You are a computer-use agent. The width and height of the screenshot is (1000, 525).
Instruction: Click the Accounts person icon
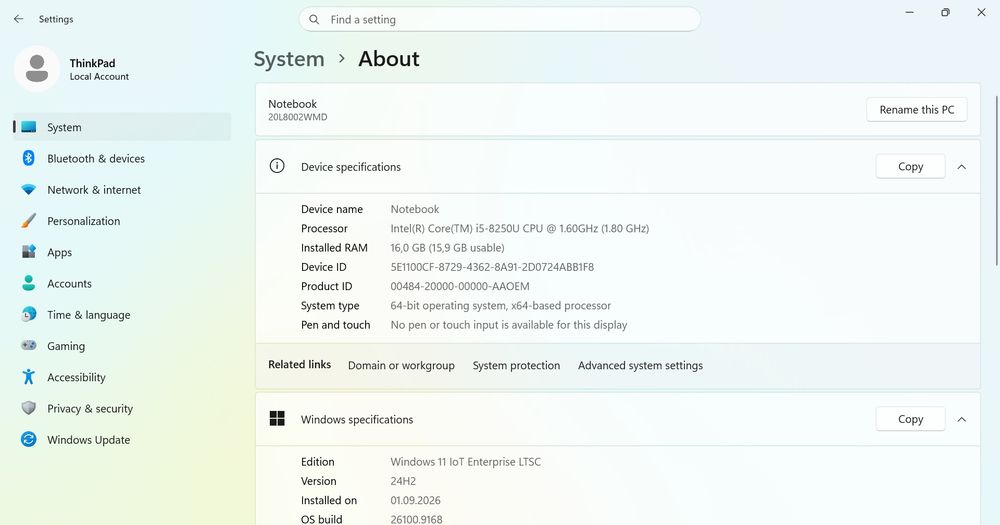point(29,283)
